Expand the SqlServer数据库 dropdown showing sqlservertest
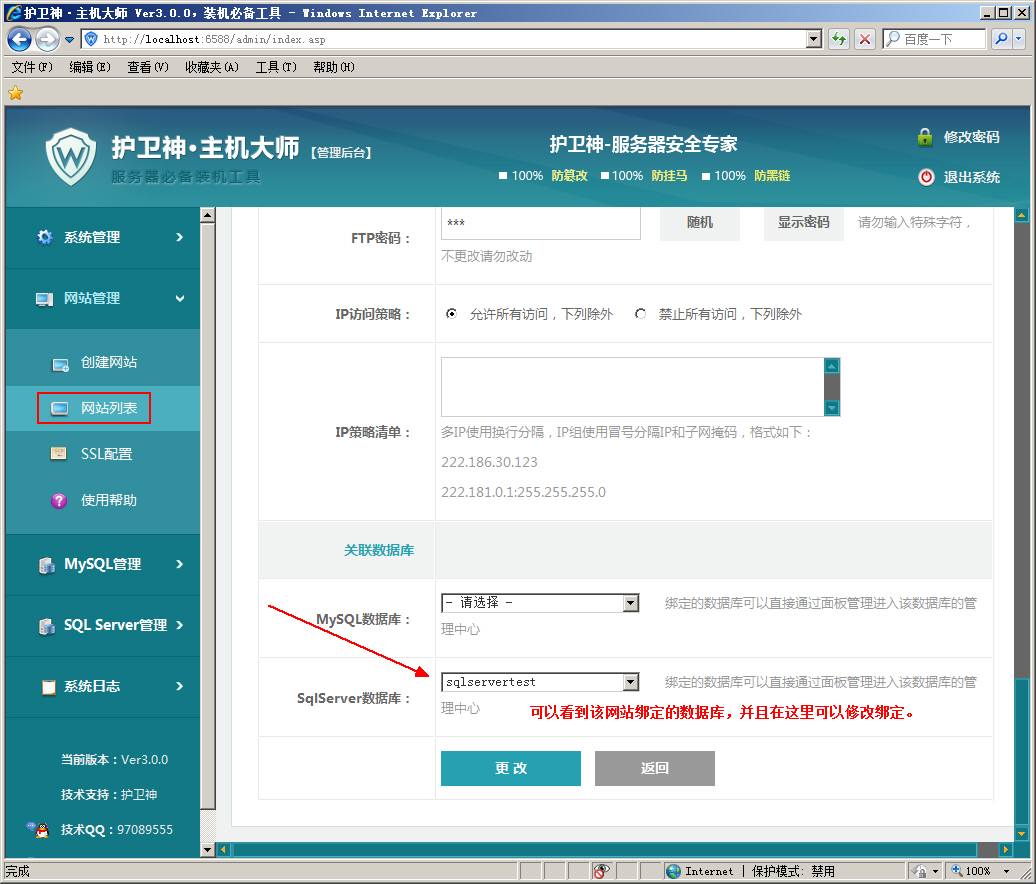1036x884 pixels. coord(630,681)
